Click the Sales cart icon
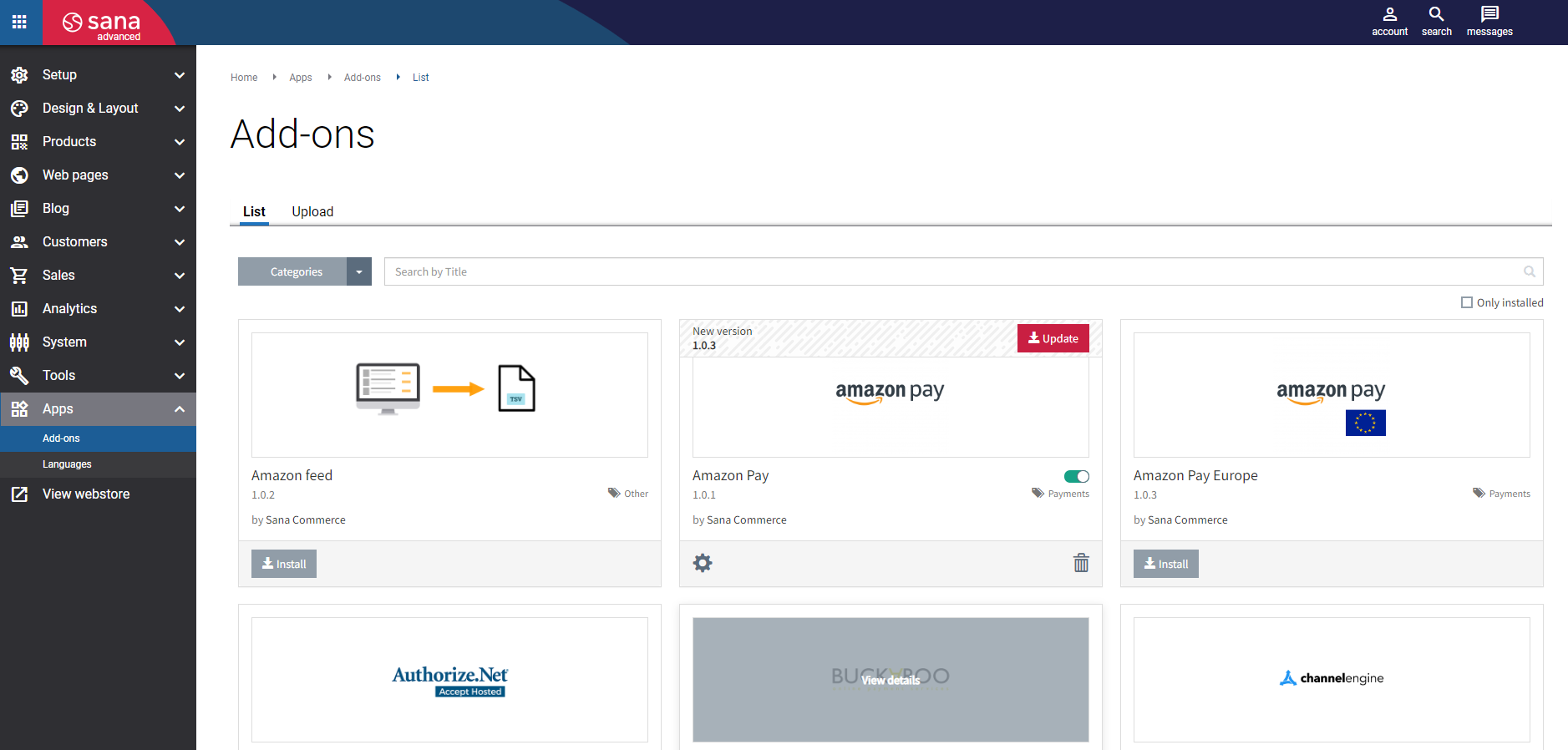The width and height of the screenshot is (1568, 750). click(x=19, y=276)
